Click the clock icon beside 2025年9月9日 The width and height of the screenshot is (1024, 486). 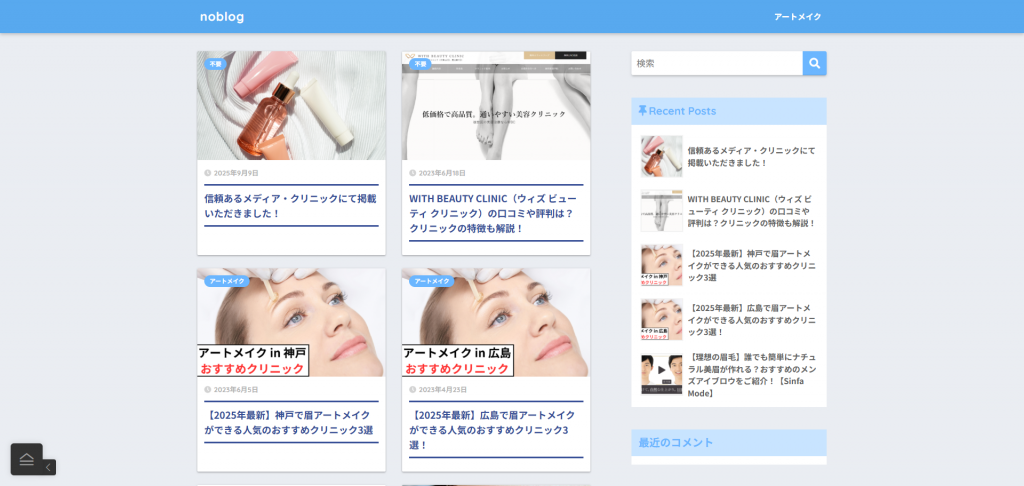tap(208, 173)
